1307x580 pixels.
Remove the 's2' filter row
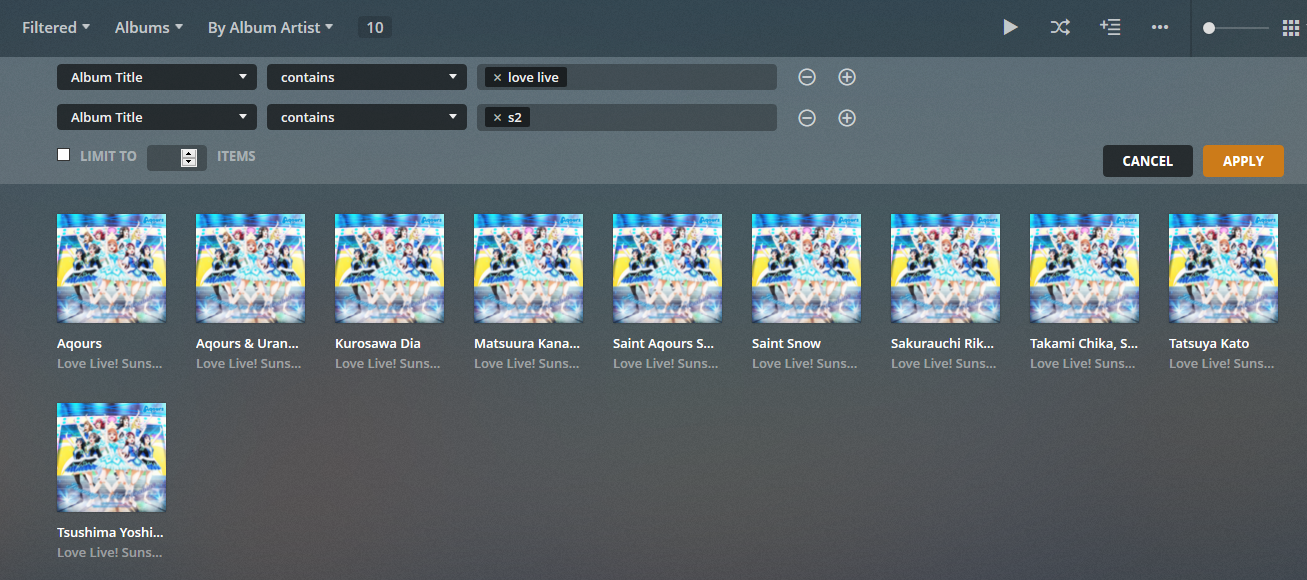[807, 118]
